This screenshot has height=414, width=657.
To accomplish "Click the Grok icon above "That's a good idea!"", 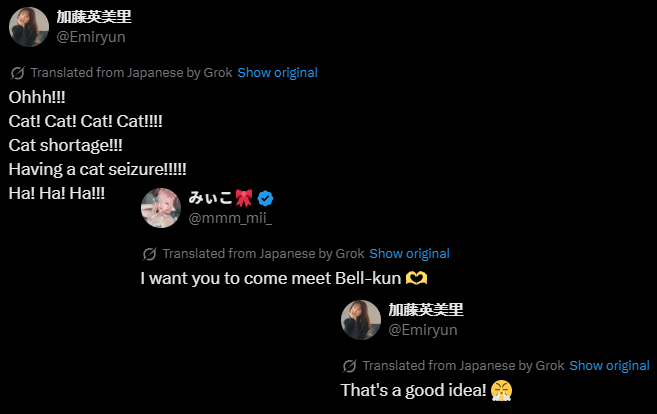I will pos(349,366).
